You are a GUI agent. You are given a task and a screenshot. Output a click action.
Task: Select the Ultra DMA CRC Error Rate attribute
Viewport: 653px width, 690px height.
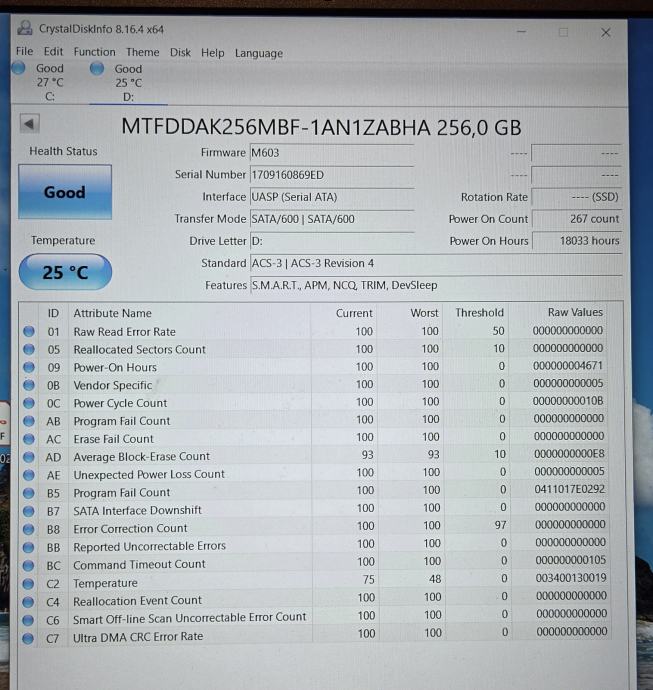[315, 635]
